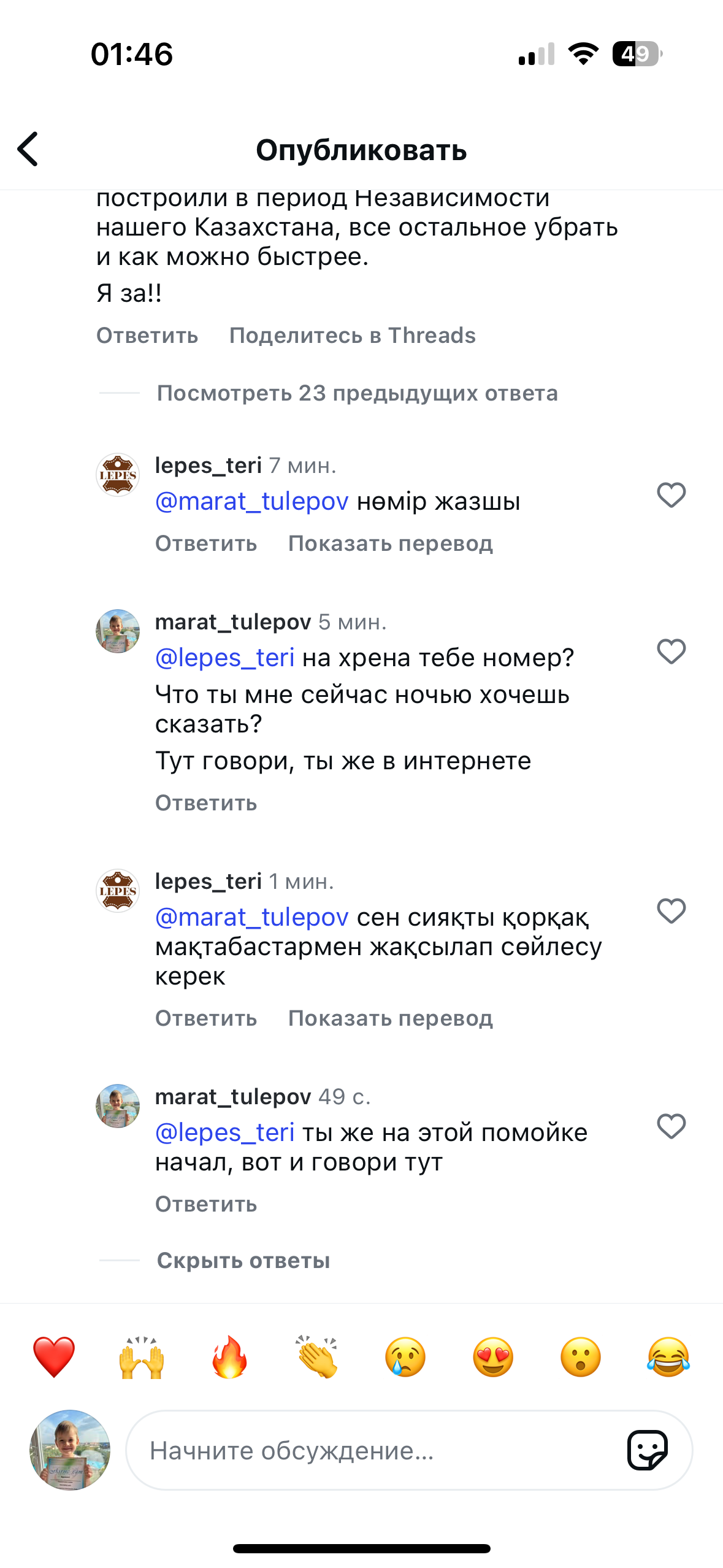Image resolution: width=723 pixels, height=1568 pixels.
Task: Open the sticker picker in comment field
Action: tap(647, 1450)
